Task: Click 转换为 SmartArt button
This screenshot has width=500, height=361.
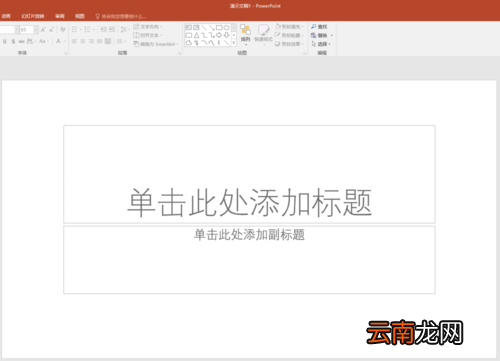Action: click(156, 44)
